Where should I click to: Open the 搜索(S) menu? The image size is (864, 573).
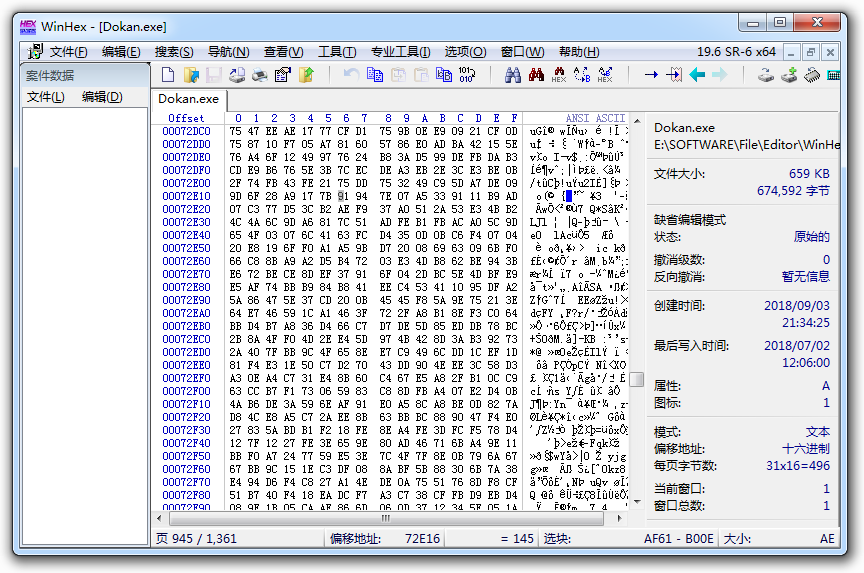coord(174,52)
